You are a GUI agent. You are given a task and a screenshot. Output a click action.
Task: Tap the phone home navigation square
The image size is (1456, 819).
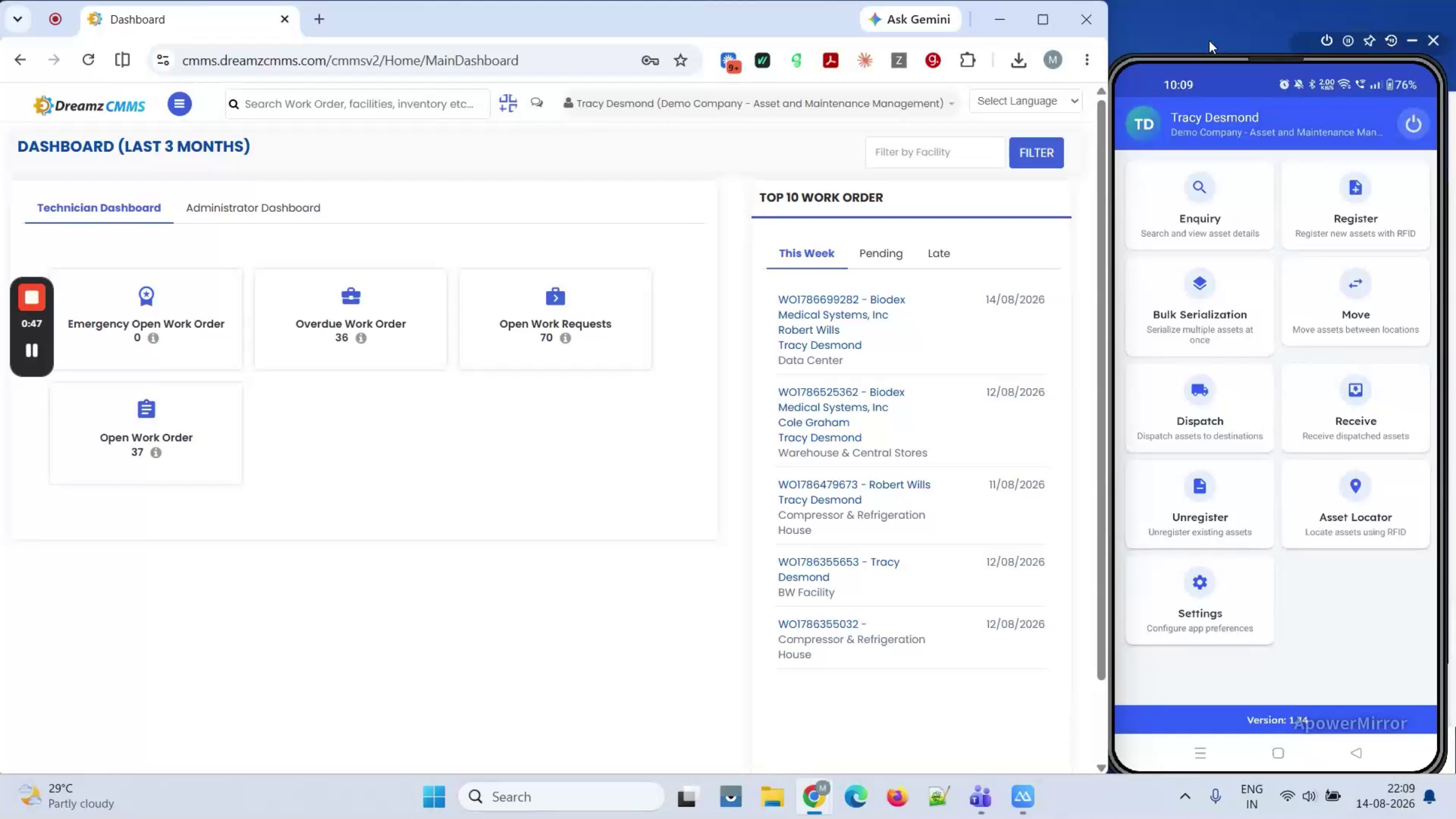point(1278,753)
